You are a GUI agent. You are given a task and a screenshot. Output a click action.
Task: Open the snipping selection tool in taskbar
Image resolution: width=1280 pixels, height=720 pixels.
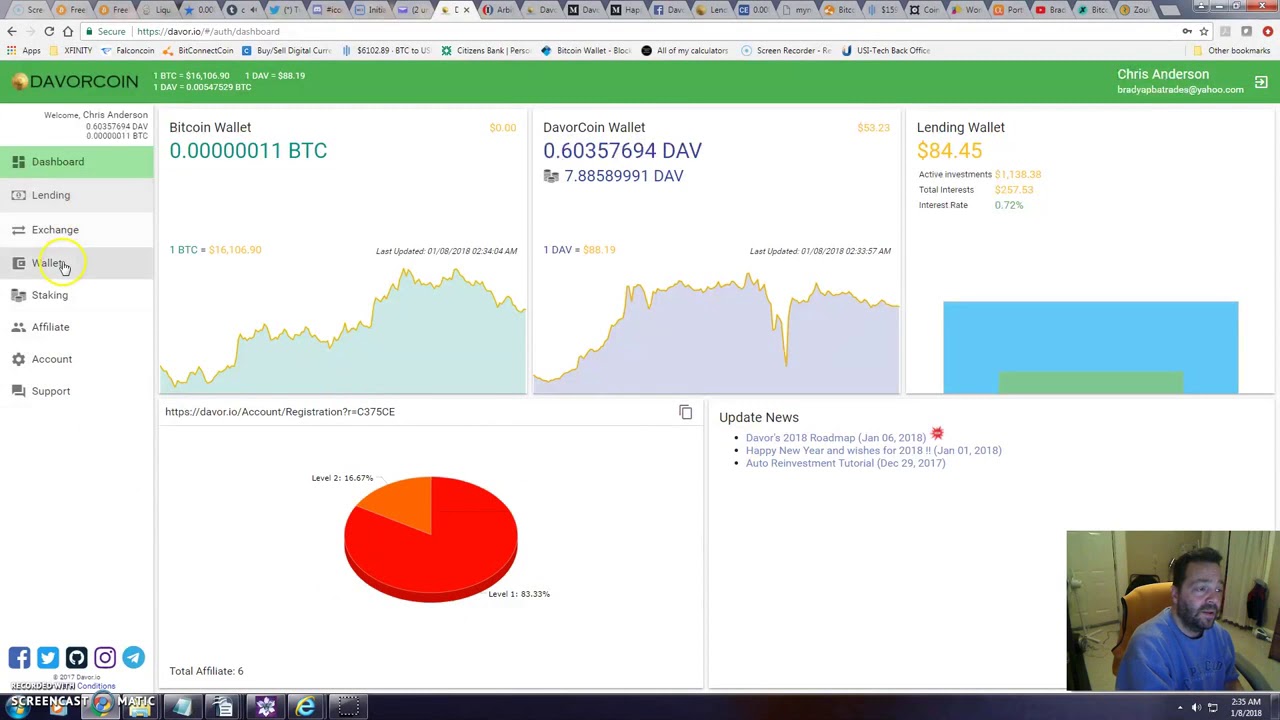coord(347,708)
